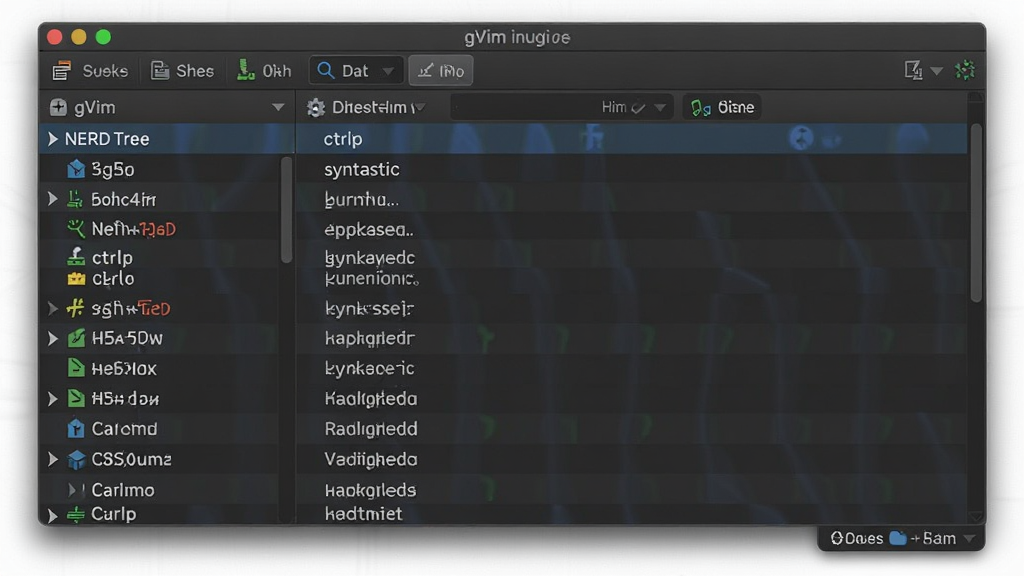Click the blue cube icon beside CSS0uma
Viewport: 1024px width, 576px height.
(76, 460)
